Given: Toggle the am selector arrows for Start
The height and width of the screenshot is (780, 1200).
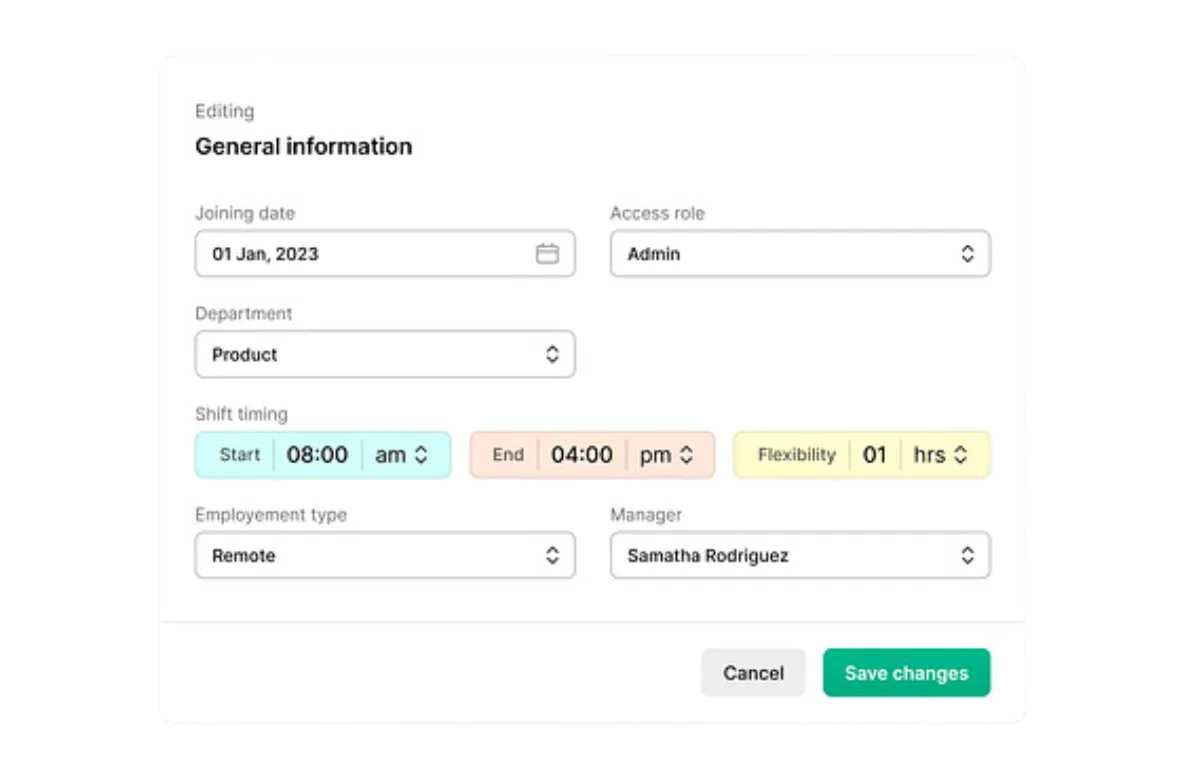Looking at the screenshot, I should [x=421, y=455].
